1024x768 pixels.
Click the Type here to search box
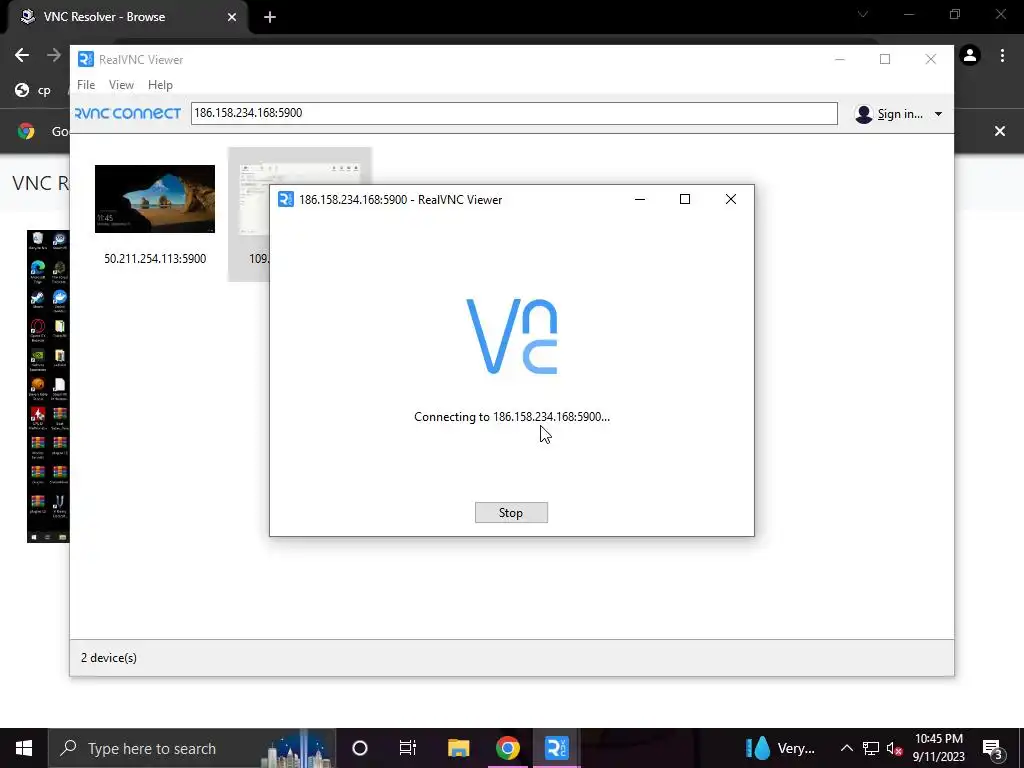coord(192,748)
